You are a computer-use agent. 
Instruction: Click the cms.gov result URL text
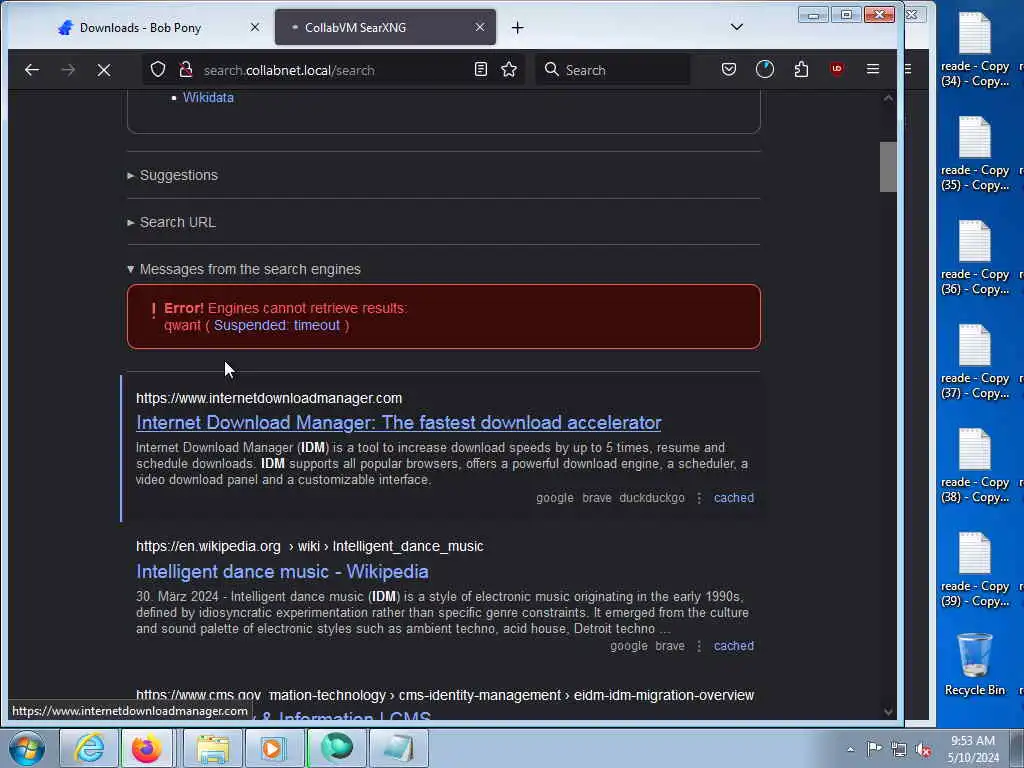click(x=445, y=695)
